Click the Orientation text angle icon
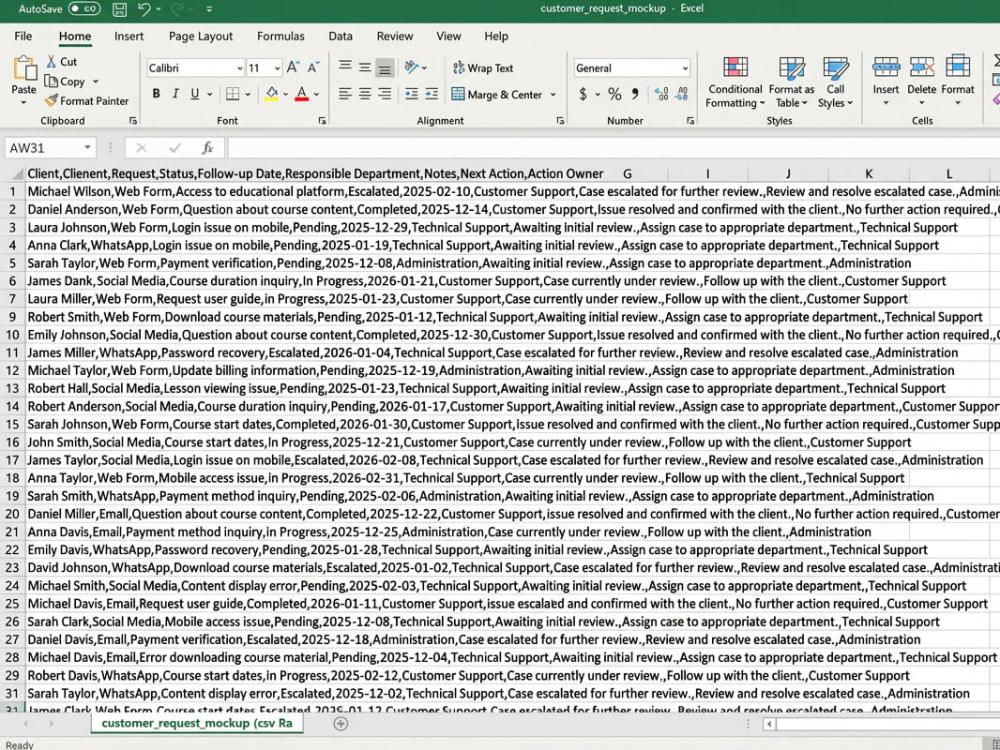Screen dimensions: 1000x750 412,67
